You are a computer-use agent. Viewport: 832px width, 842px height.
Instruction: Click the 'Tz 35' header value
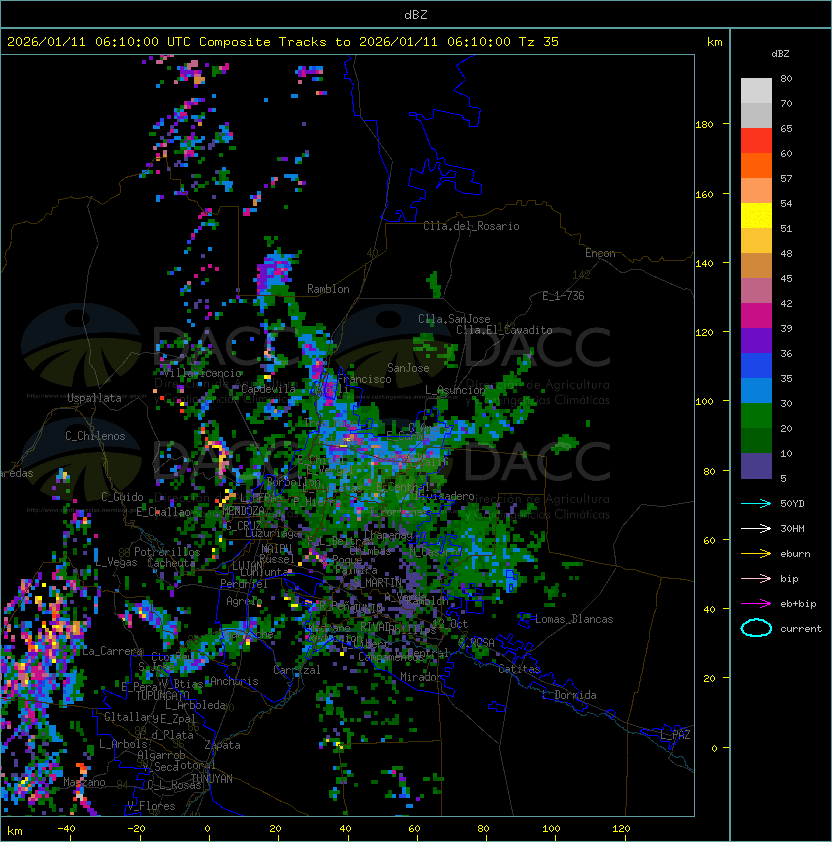pos(539,42)
